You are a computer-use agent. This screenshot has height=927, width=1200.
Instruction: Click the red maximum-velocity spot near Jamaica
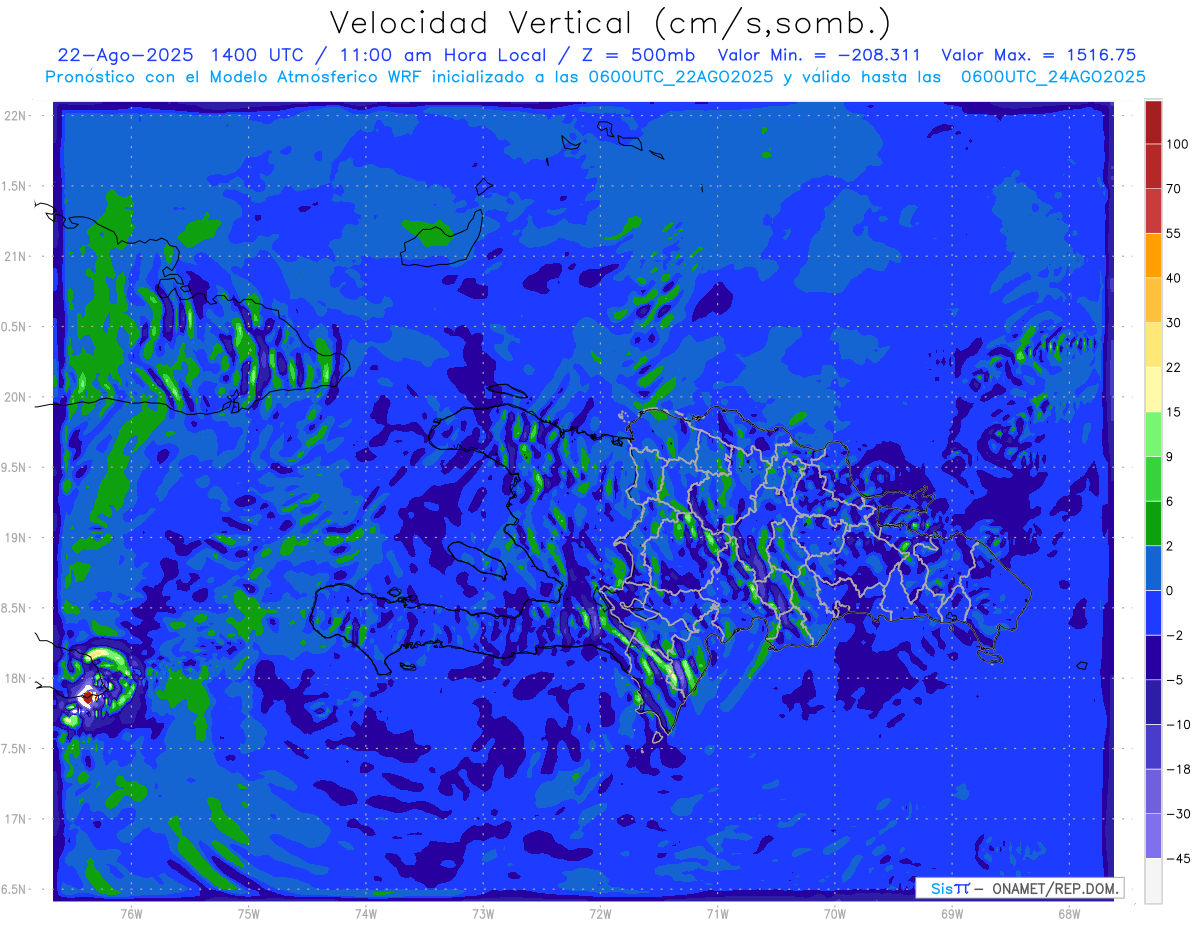point(87,696)
